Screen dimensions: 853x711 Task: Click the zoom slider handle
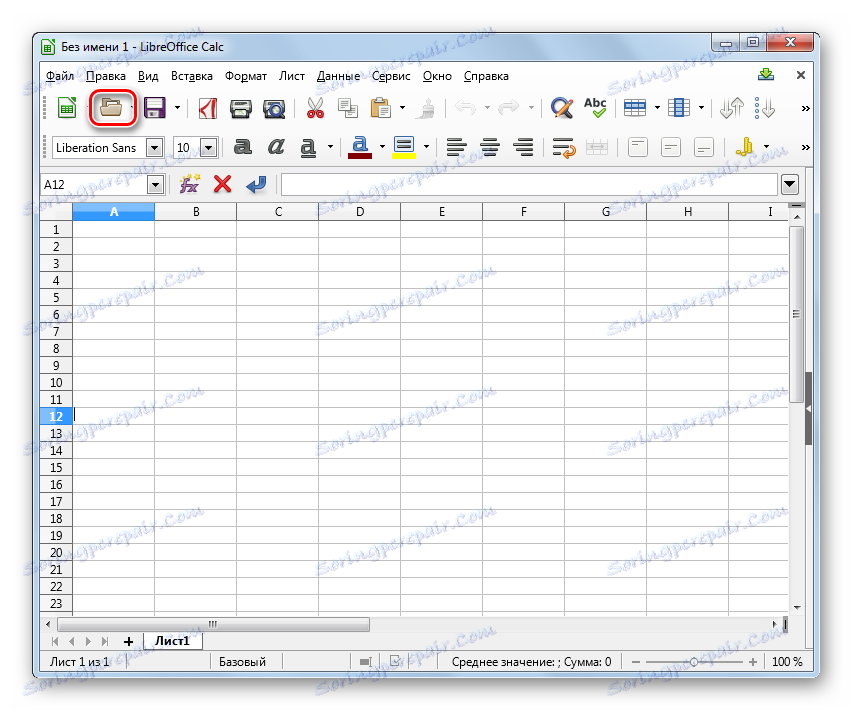click(694, 662)
